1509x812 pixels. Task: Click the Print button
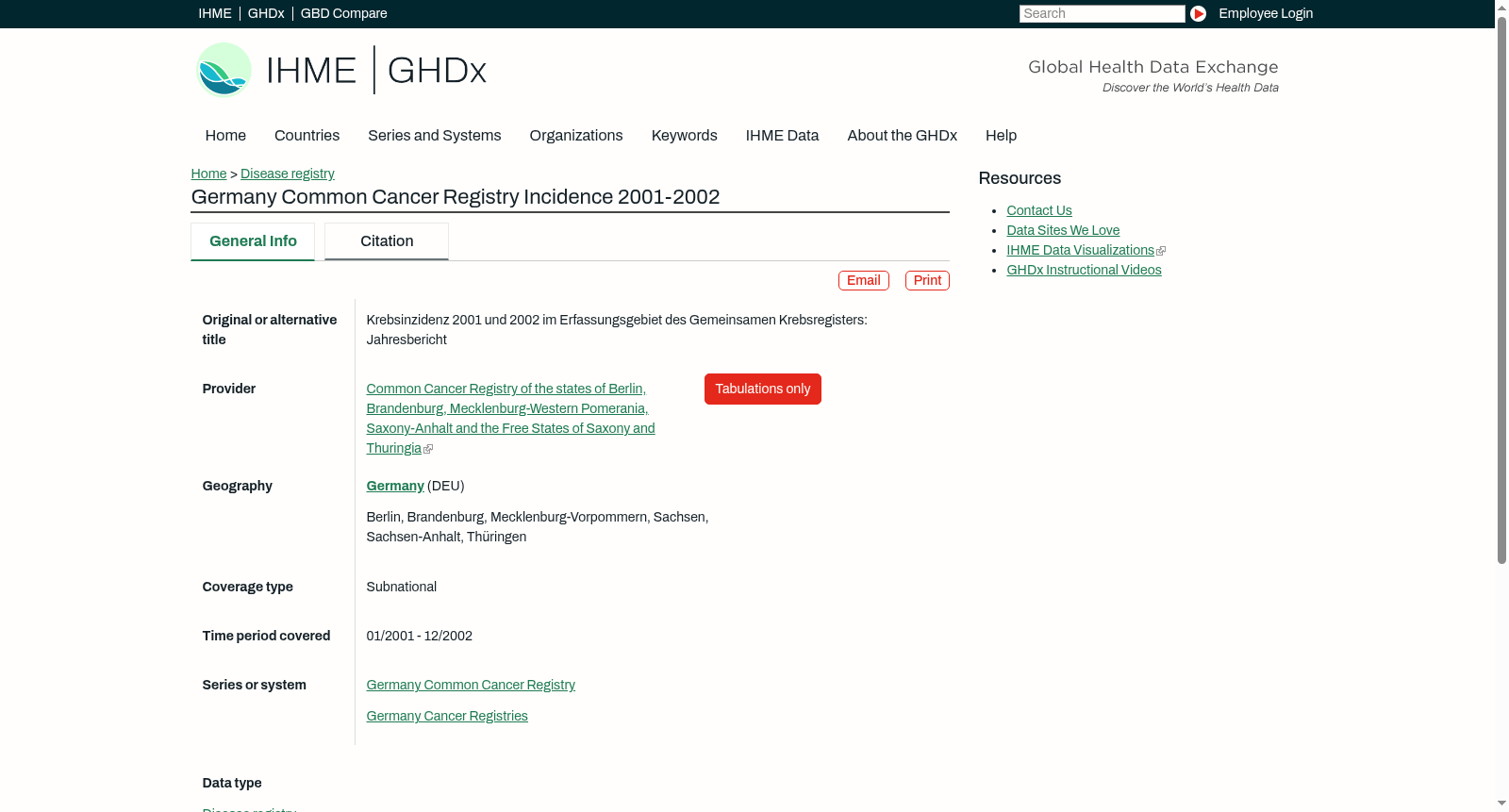[927, 280]
